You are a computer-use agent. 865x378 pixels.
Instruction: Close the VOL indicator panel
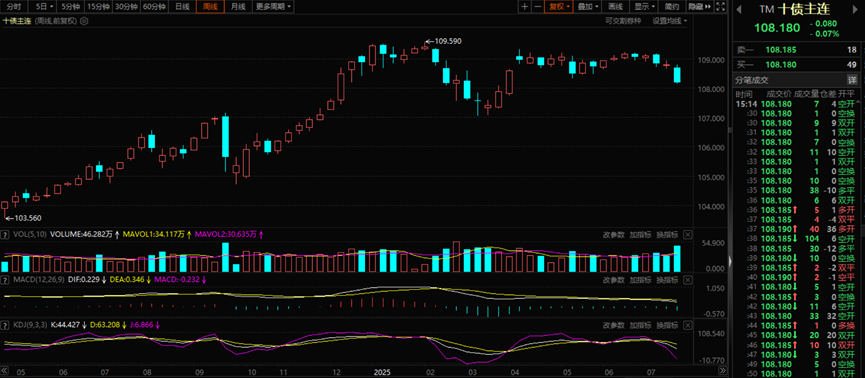tap(687, 234)
